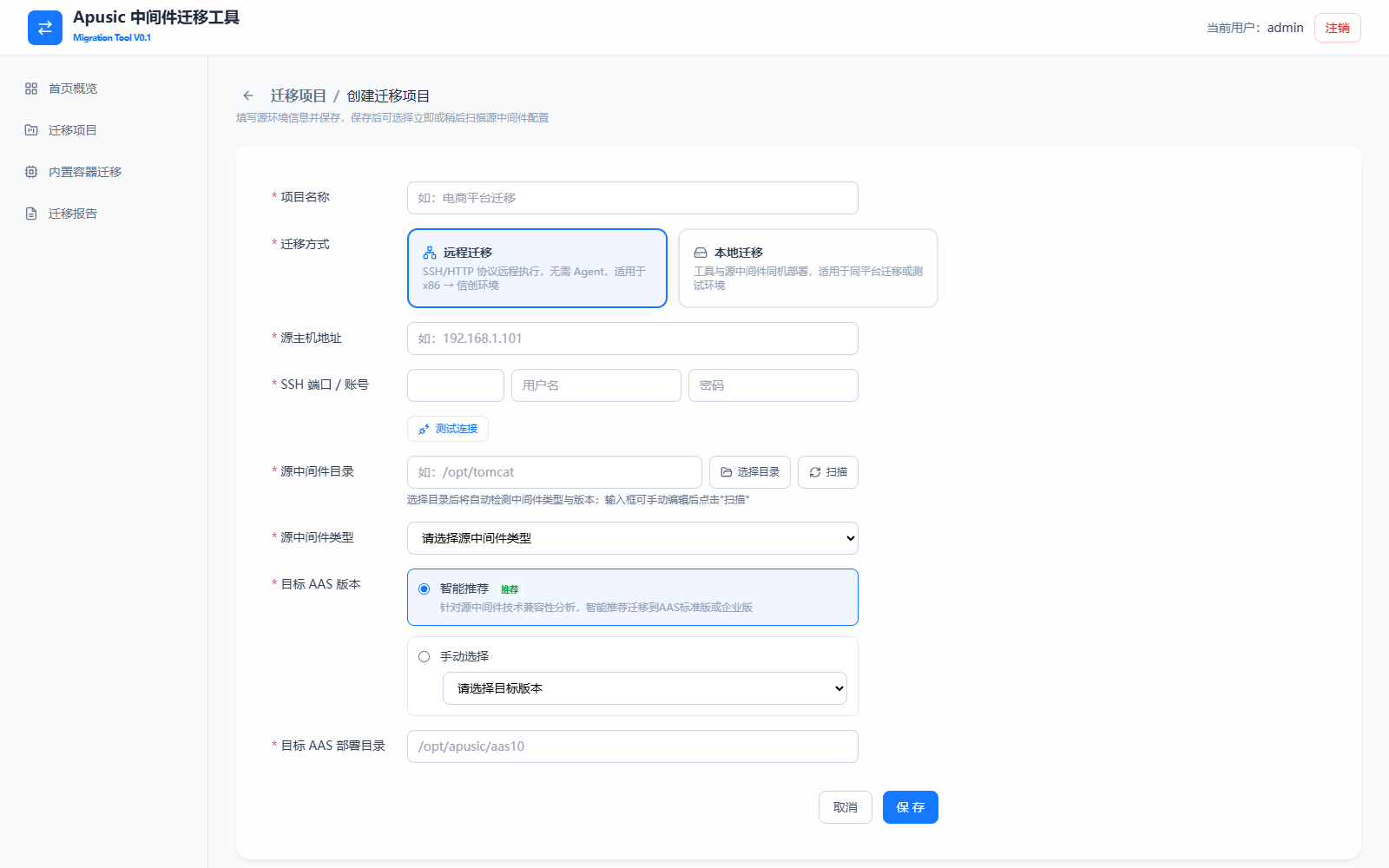Image resolution: width=1389 pixels, height=868 pixels.
Task: Click the 远程迁移 network icon
Action: coord(430,253)
